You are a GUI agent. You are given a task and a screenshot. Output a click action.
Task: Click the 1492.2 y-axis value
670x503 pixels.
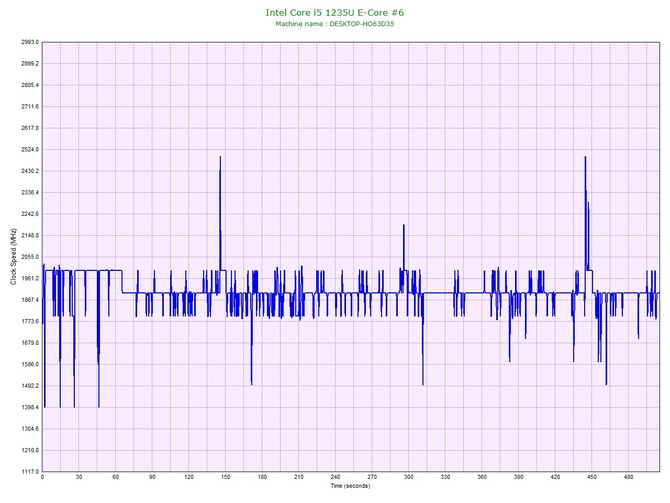click(x=30, y=386)
